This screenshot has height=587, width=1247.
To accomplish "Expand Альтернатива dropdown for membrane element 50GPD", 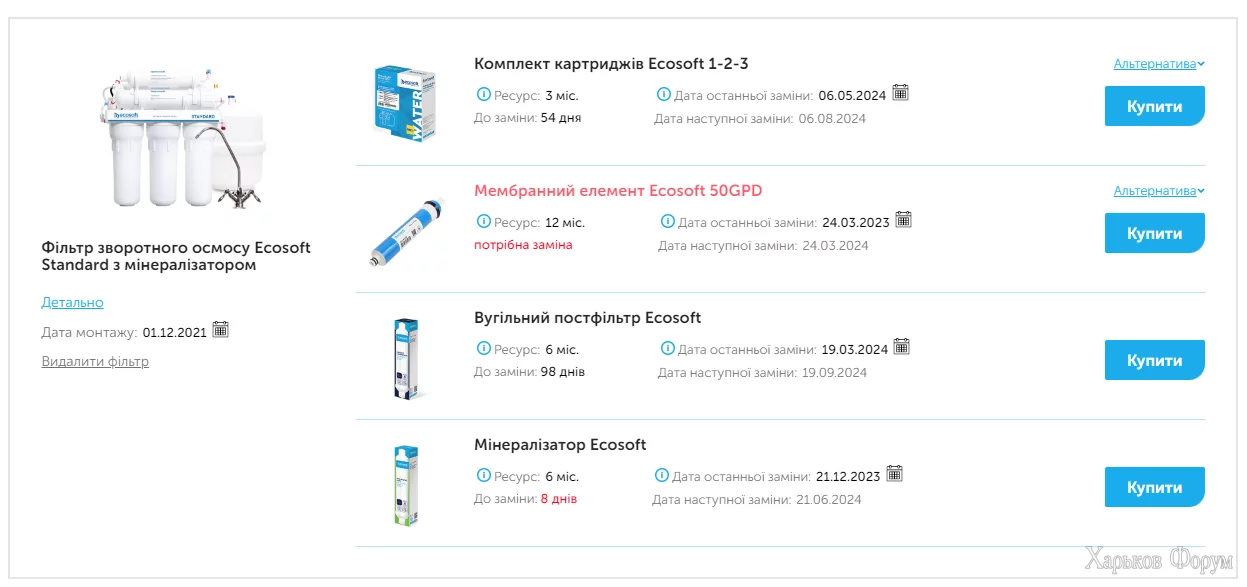I will pos(1159,191).
